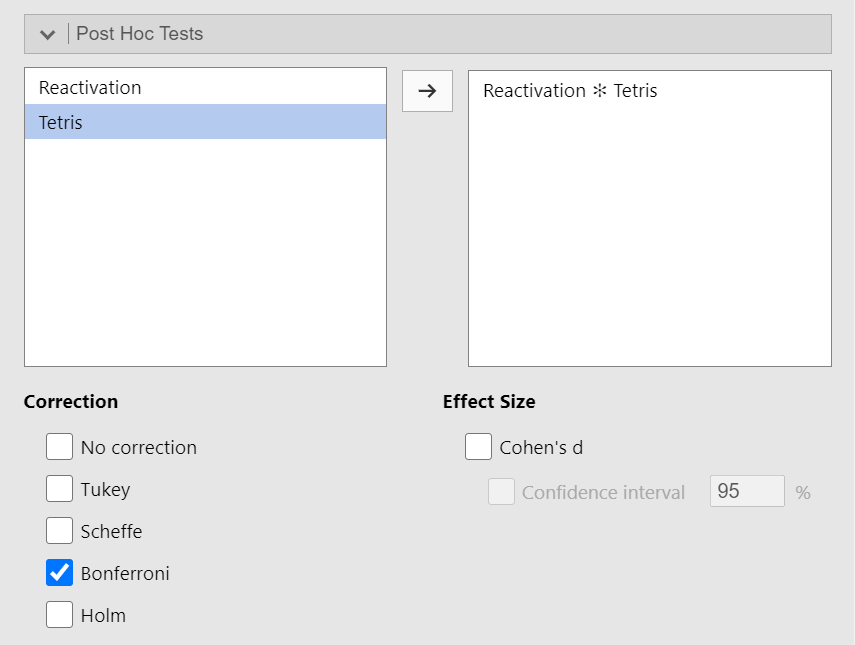Enable the Holm correction checkbox
Image resolution: width=855 pixels, height=645 pixels.
click(x=59, y=614)
